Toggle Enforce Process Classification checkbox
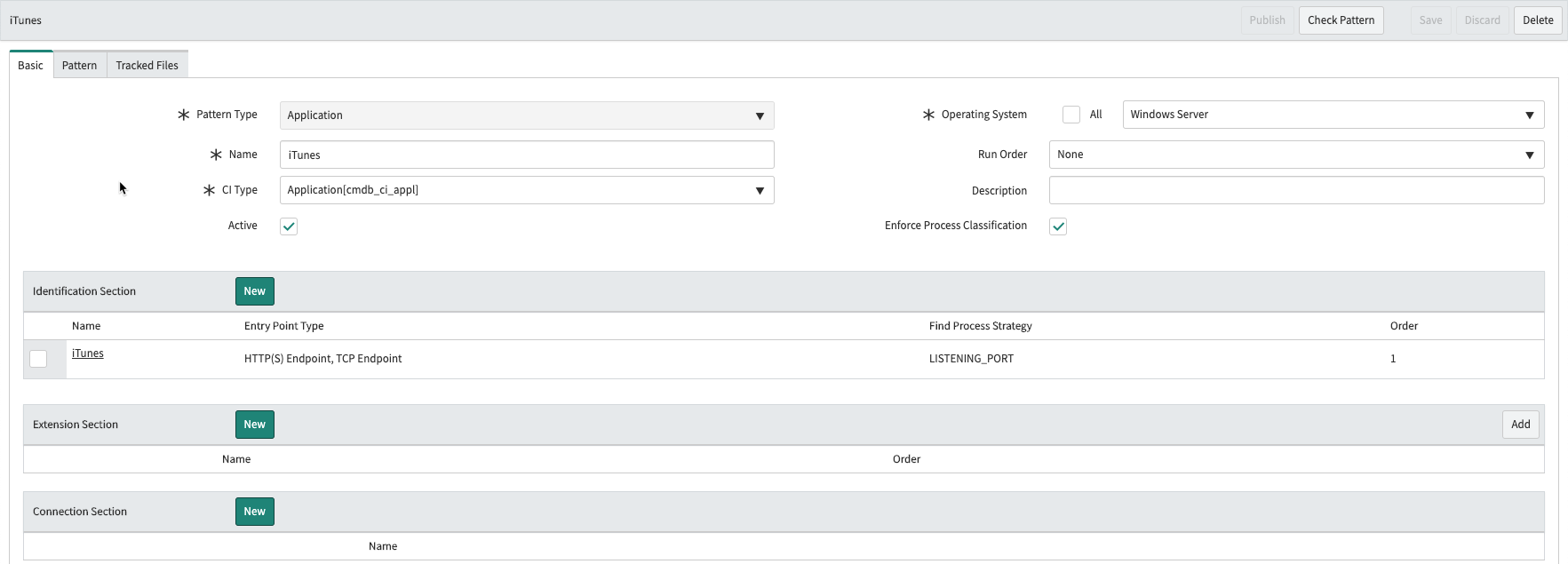The width and height of the screenshot is (1568, 564). [x=1058, y=226]
